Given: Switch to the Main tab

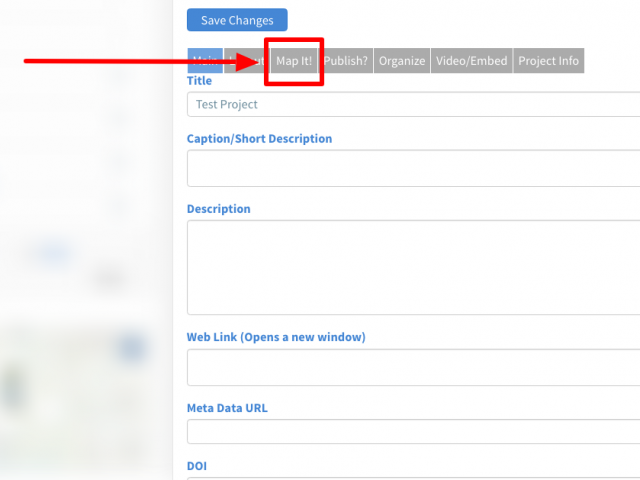Looking at the screenshot, I should pyautogui.click(x=204, y=61).
